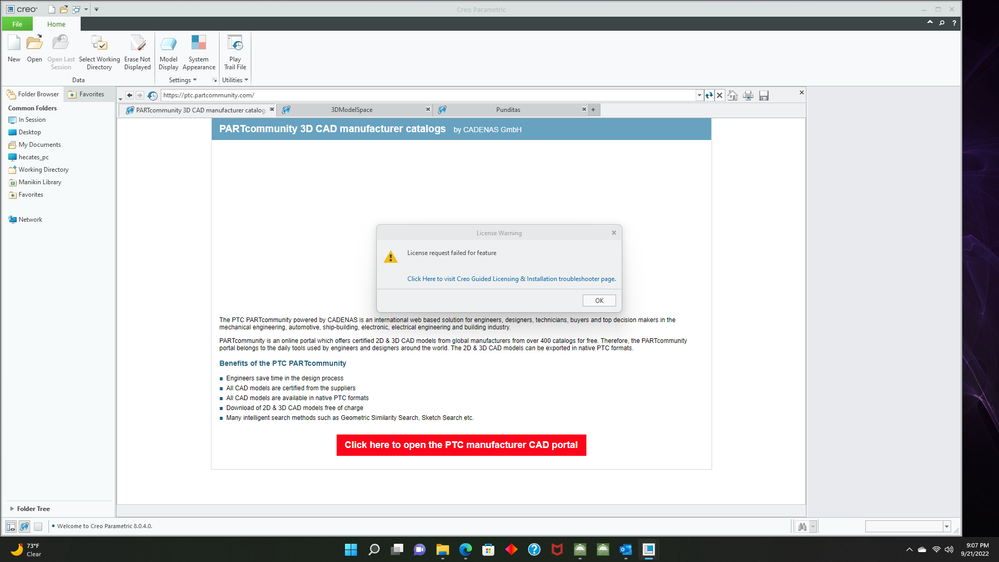Switch to the Favorites navigator tab
Viewport: 999px width, 562px height.
(x=86, y=94)
